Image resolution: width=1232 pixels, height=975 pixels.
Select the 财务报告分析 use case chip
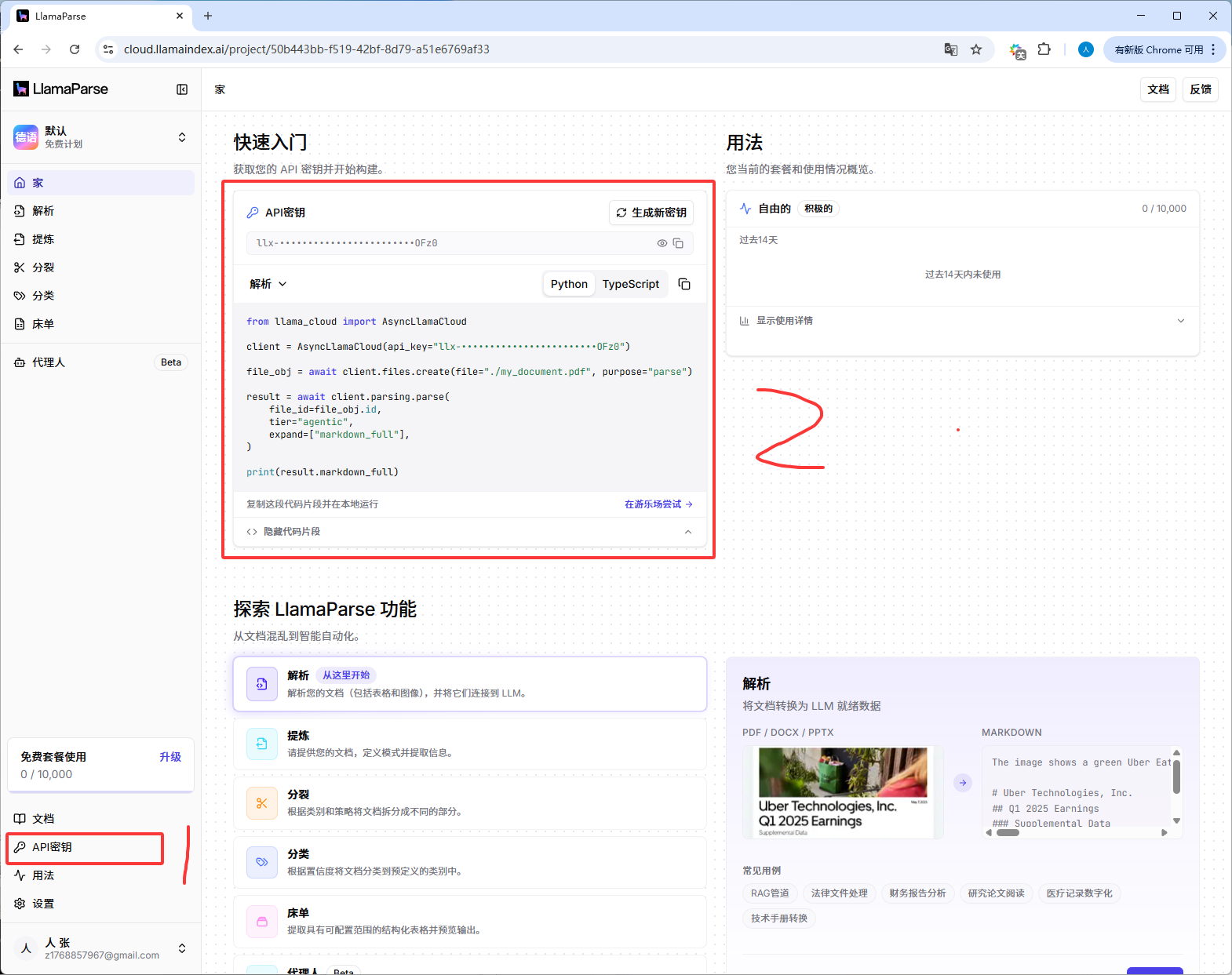pos(917,893)
